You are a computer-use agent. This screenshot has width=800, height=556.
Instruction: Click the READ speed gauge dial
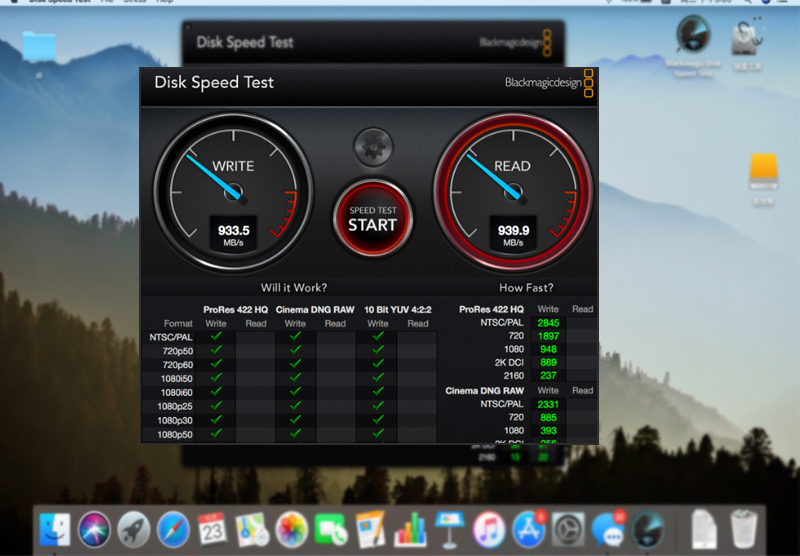click(x=513, y=191)
